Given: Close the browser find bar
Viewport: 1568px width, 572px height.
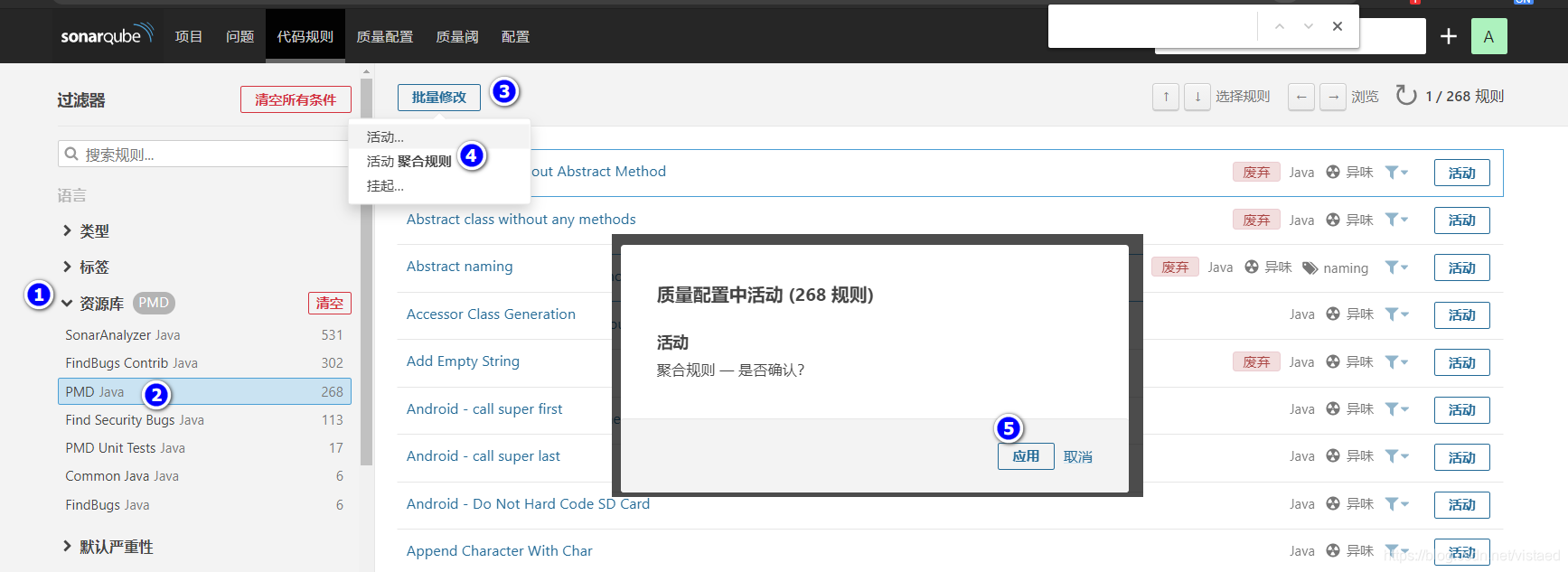Looking at the screenshot, I should click(x=1338, y=26).
